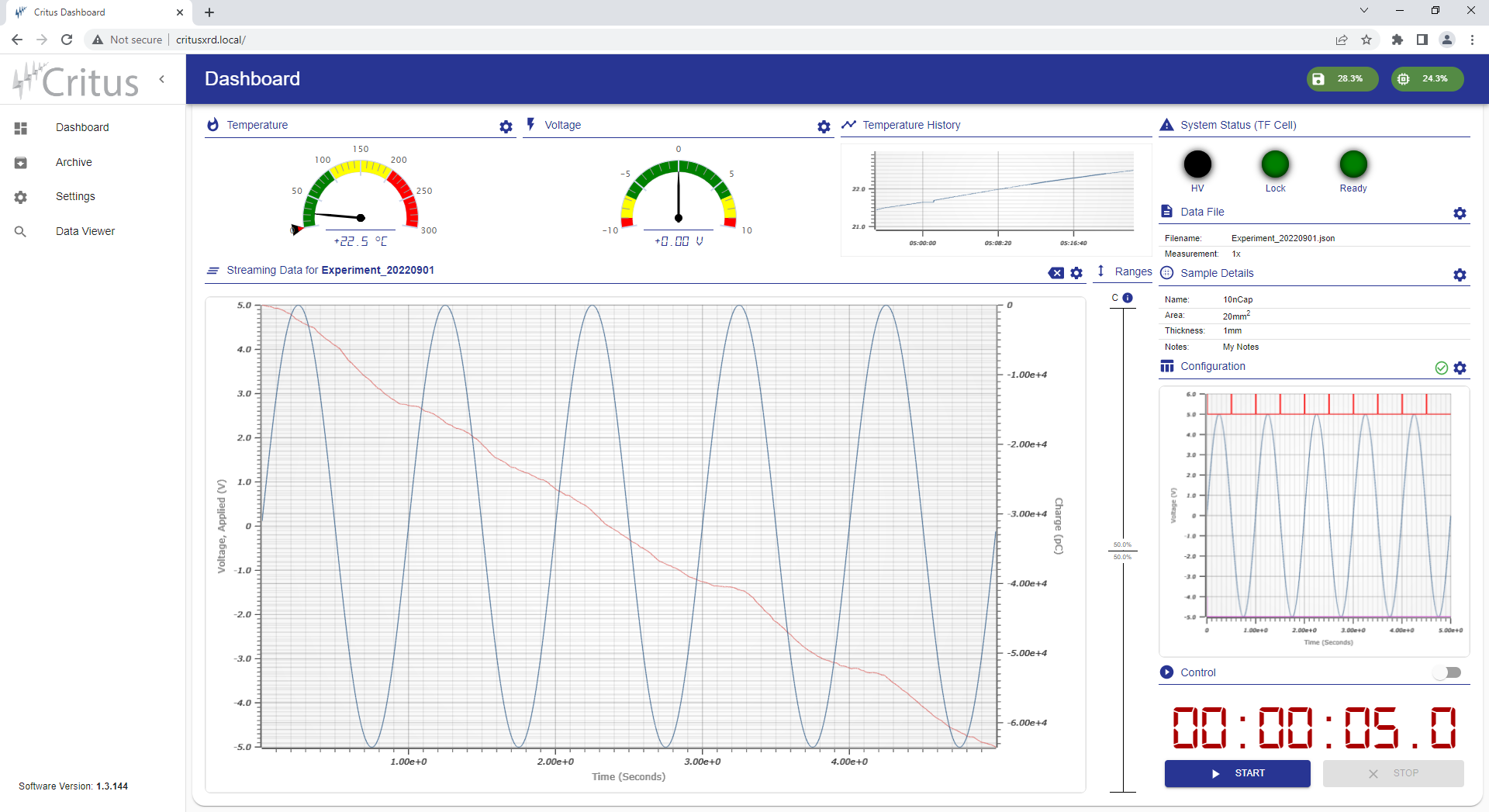Click the Streaming Data list icon
Image resolution: width=1489 pixels, height=812 pixels.
(x=213, y=271)
